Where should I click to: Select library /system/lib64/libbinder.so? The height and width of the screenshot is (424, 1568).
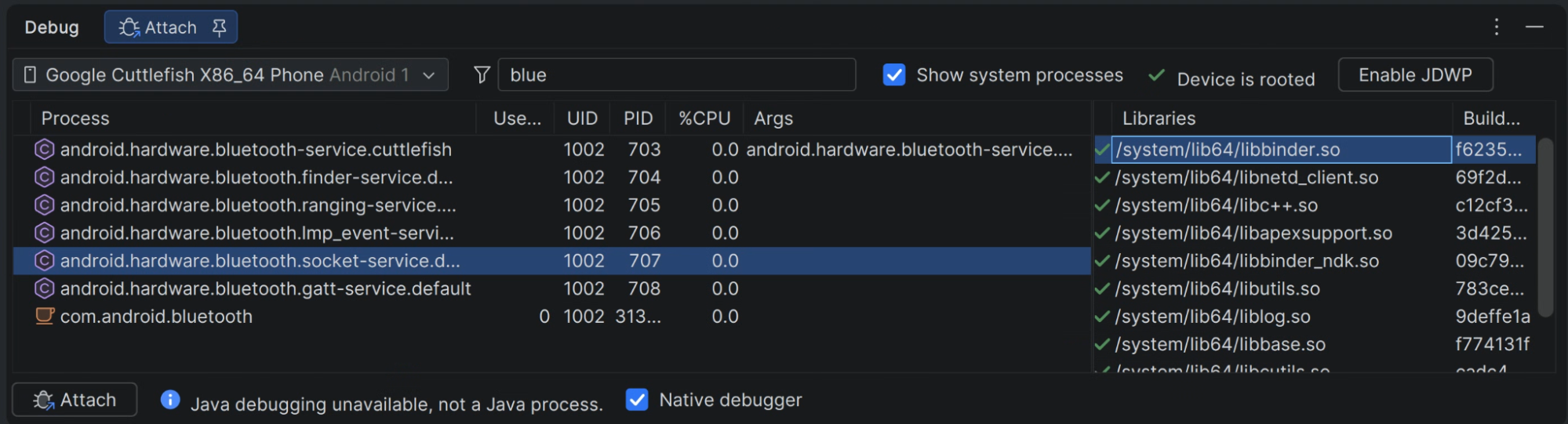[x=1281, y=149]
